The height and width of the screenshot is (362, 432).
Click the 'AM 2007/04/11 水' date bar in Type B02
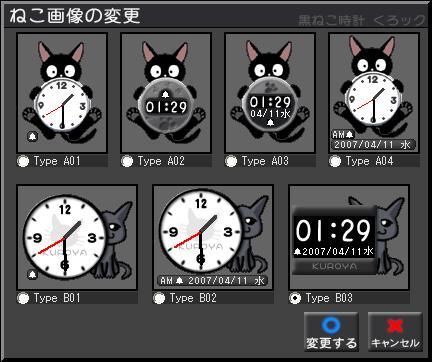coord(212,281)
